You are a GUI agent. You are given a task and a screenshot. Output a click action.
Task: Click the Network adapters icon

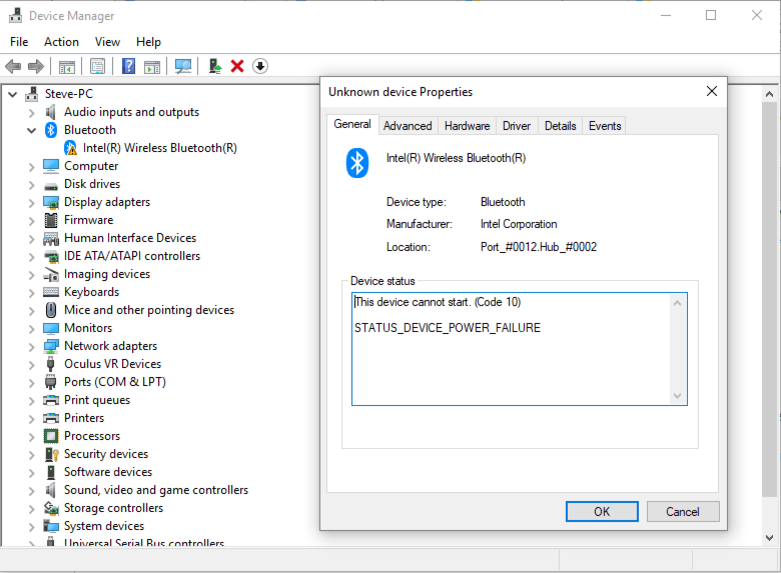tap(51, 346)
